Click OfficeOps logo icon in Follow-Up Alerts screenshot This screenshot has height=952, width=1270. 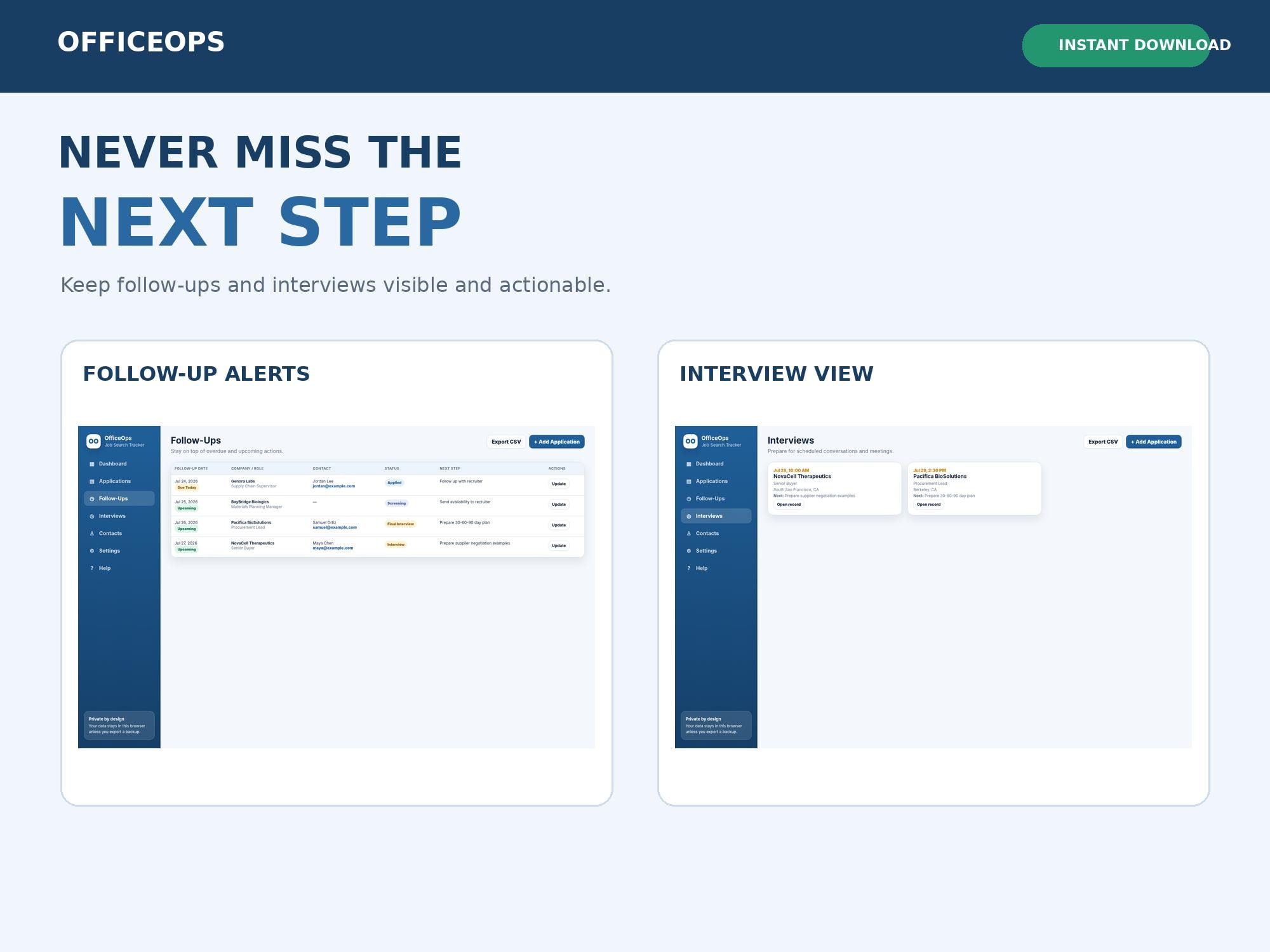coord(93,441)
